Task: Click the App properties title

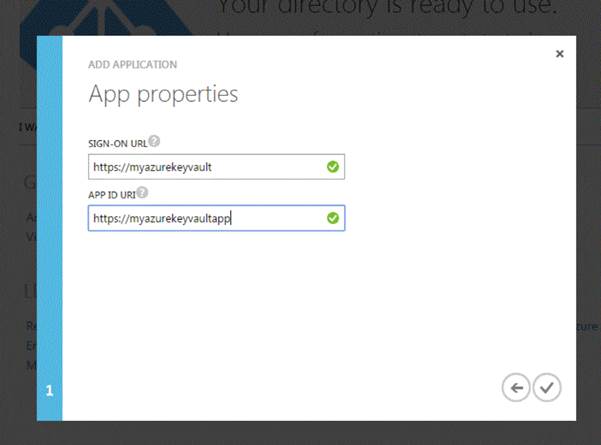Action: [x=163, y=94]
